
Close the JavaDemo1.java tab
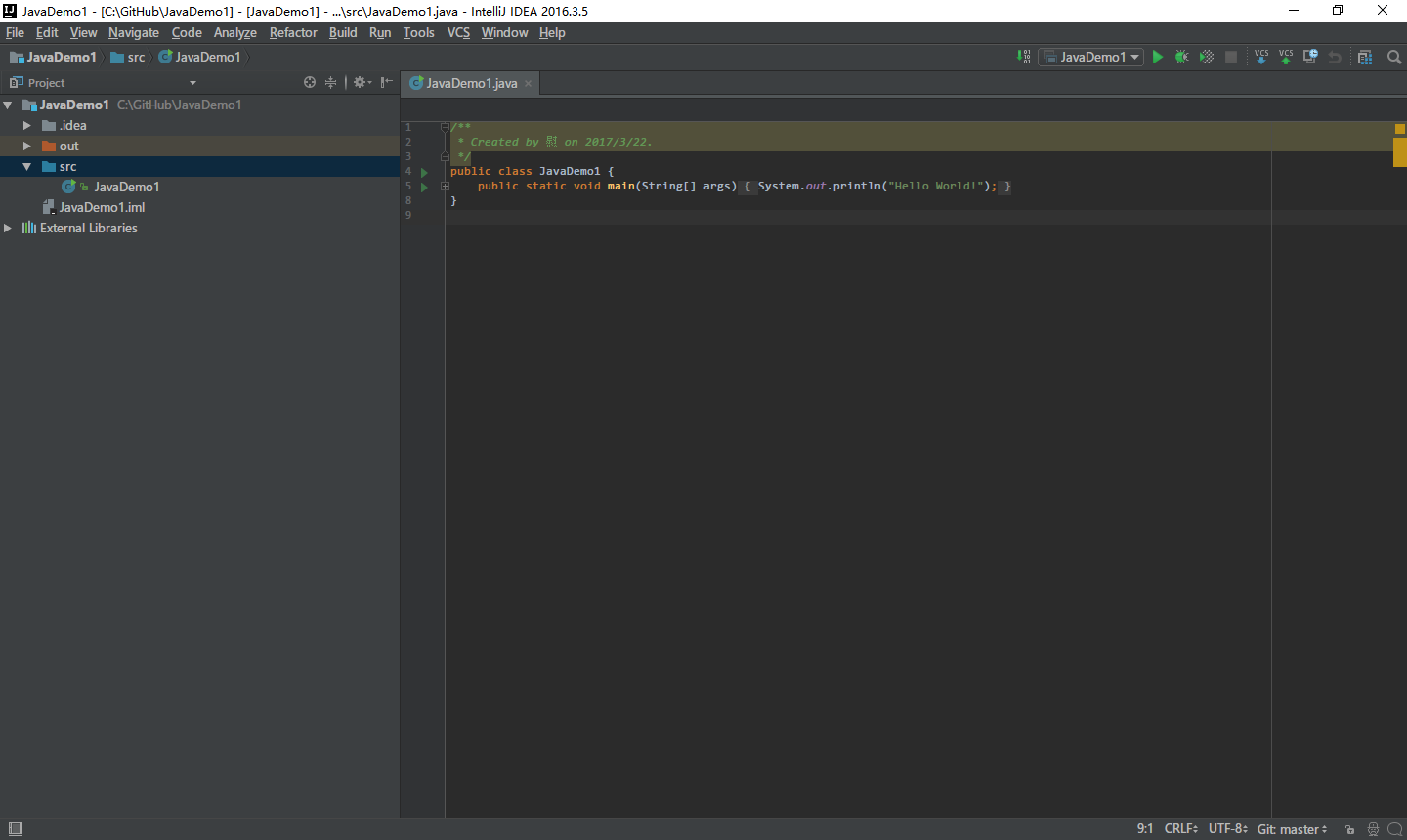[529, 83]
